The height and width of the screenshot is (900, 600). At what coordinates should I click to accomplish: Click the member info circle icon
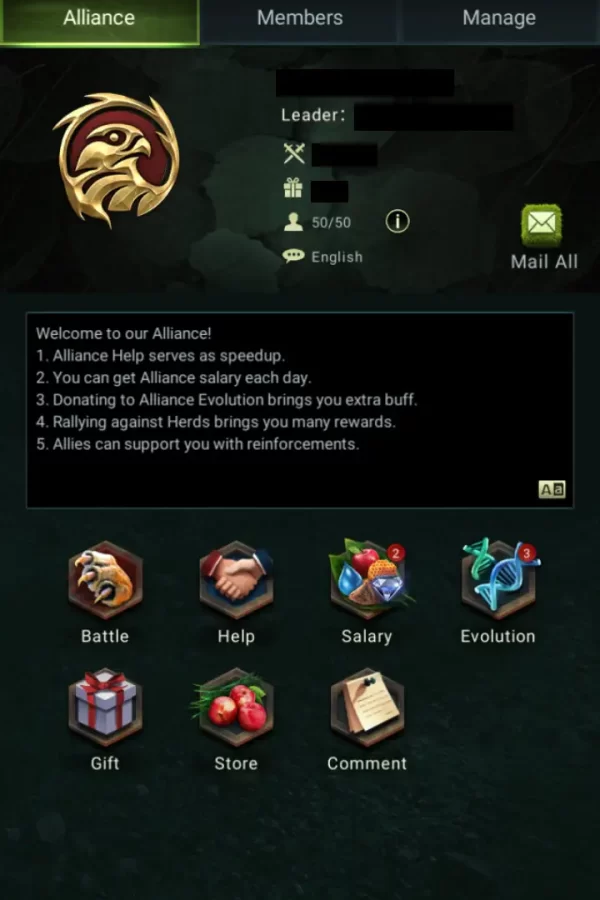(398, 221)
